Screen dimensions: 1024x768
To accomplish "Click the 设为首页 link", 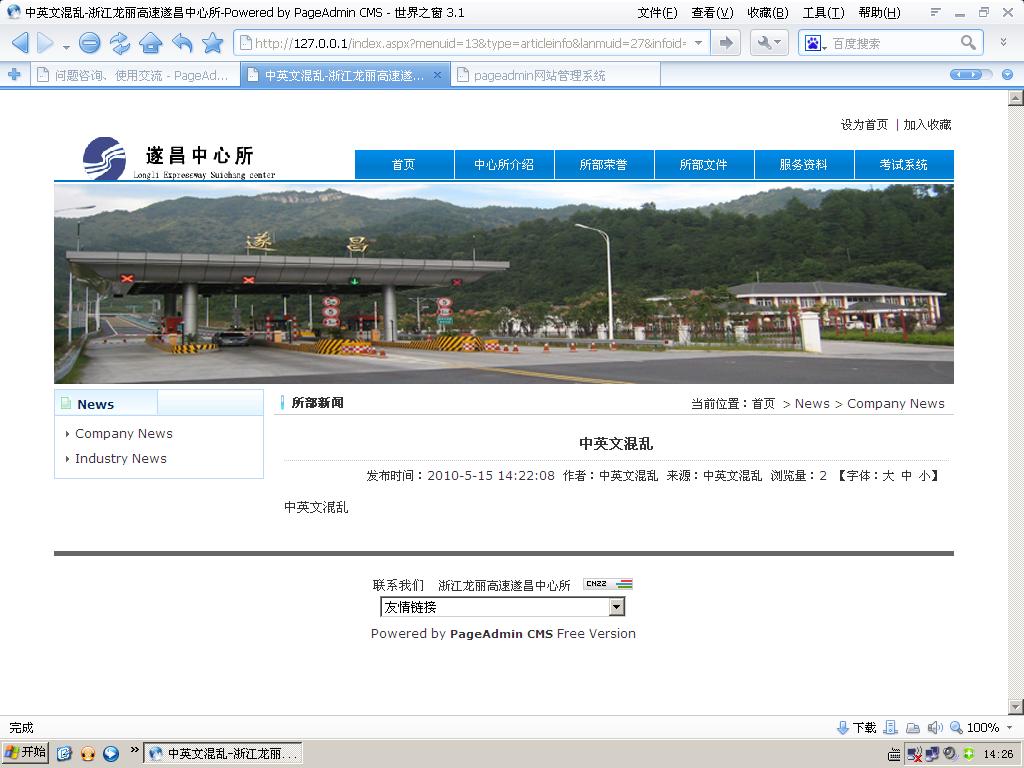I will coord(864,124).
